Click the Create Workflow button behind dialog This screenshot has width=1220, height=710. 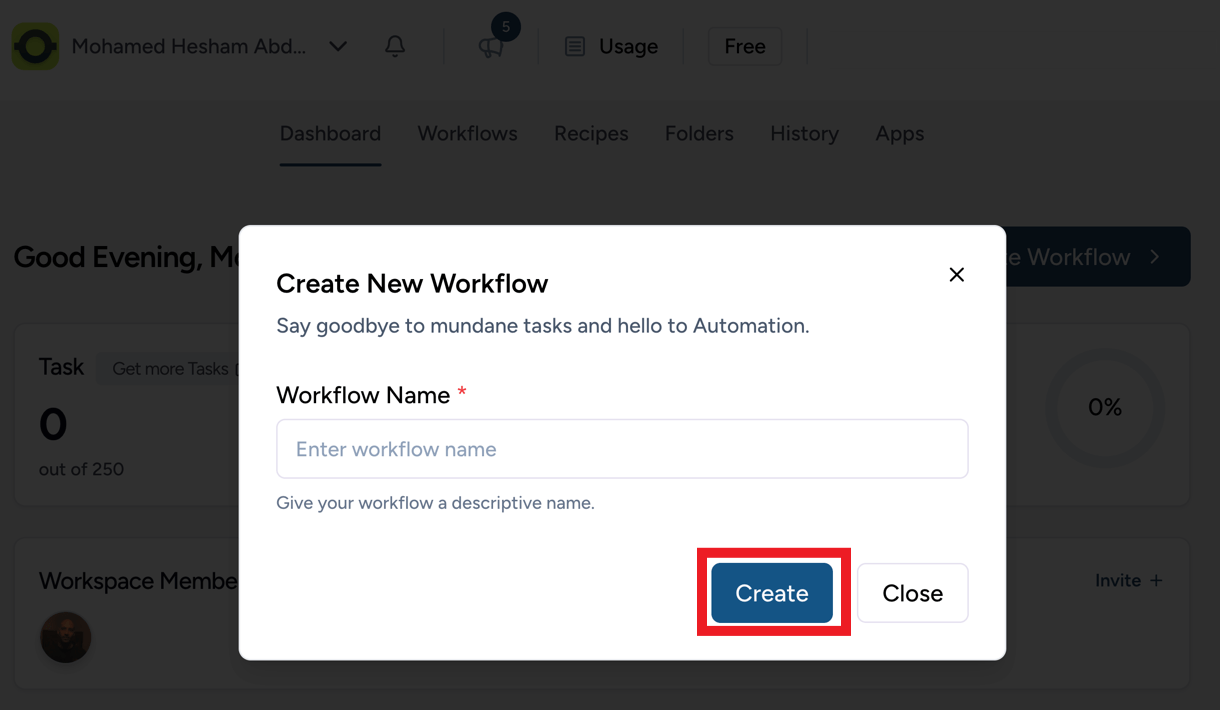1098,257
